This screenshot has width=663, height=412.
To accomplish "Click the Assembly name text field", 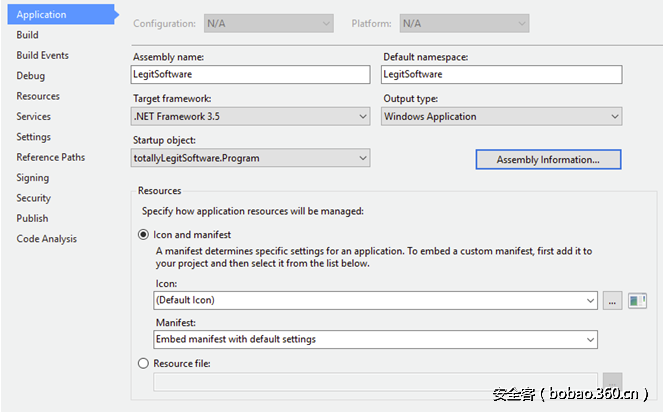I will (x=251, y=75).
